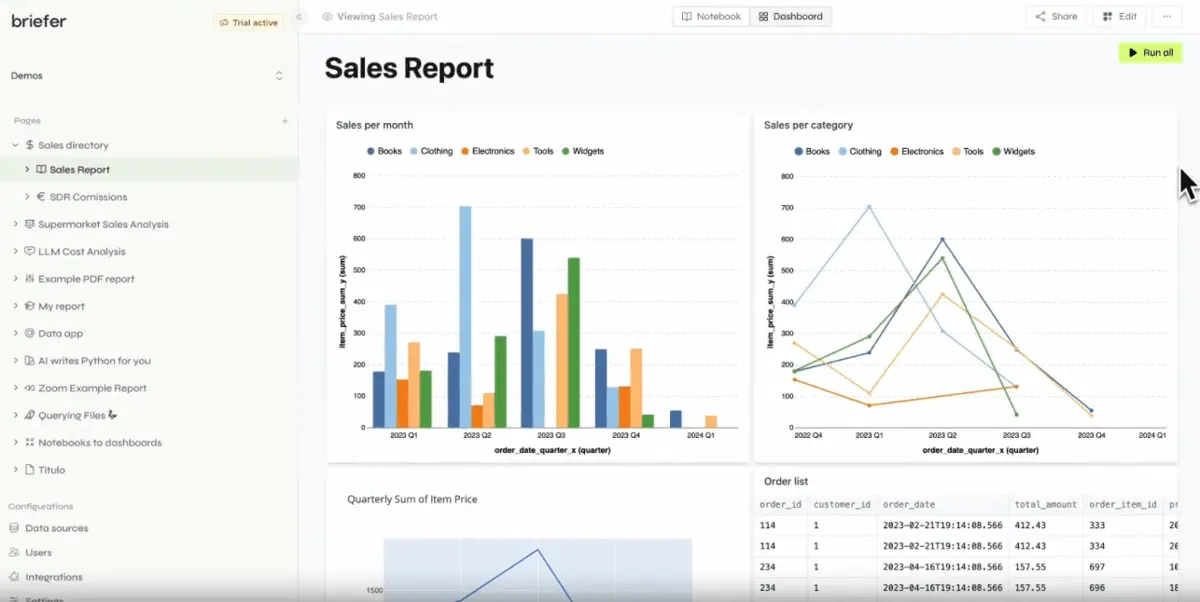Click the chart icon beside Example PDF report
The height and width of the screenshot is (602, 1200).
pyautogui.click(x=30, y=279)
